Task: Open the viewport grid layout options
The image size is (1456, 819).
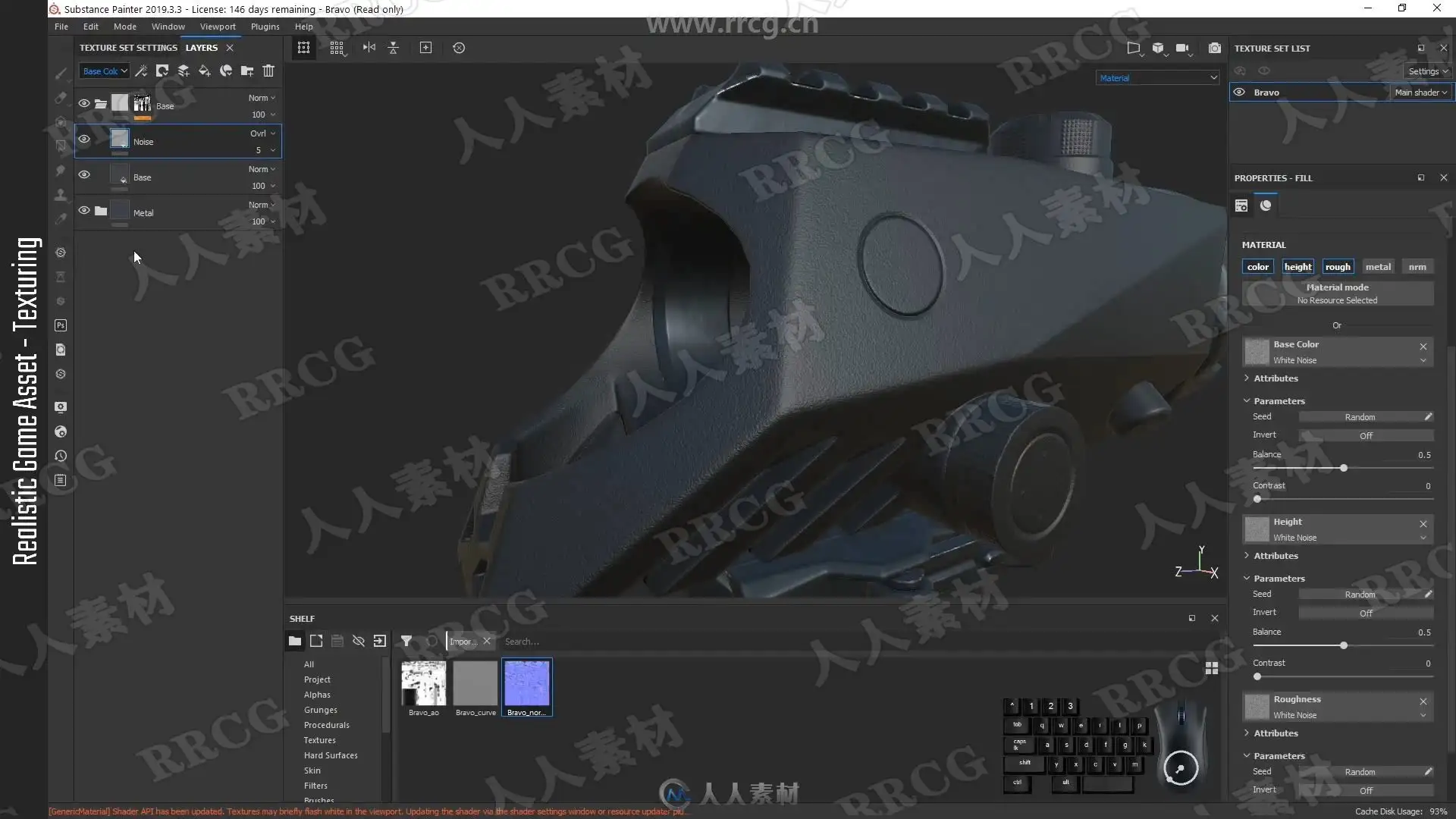Action: coord(337,49)
